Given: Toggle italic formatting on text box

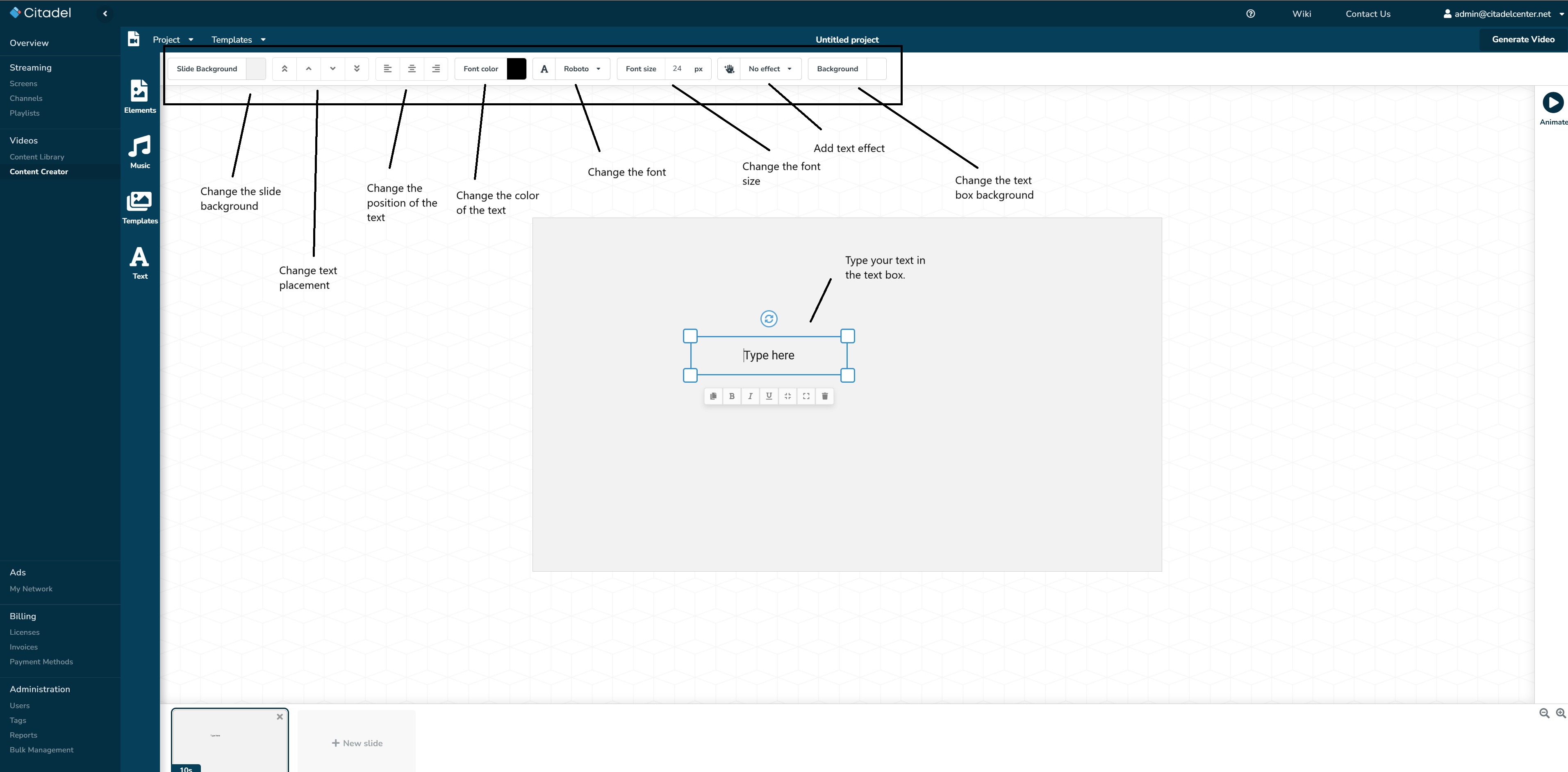Looking at the screenshot, I should pyautogui.click(x=751, y=396).
